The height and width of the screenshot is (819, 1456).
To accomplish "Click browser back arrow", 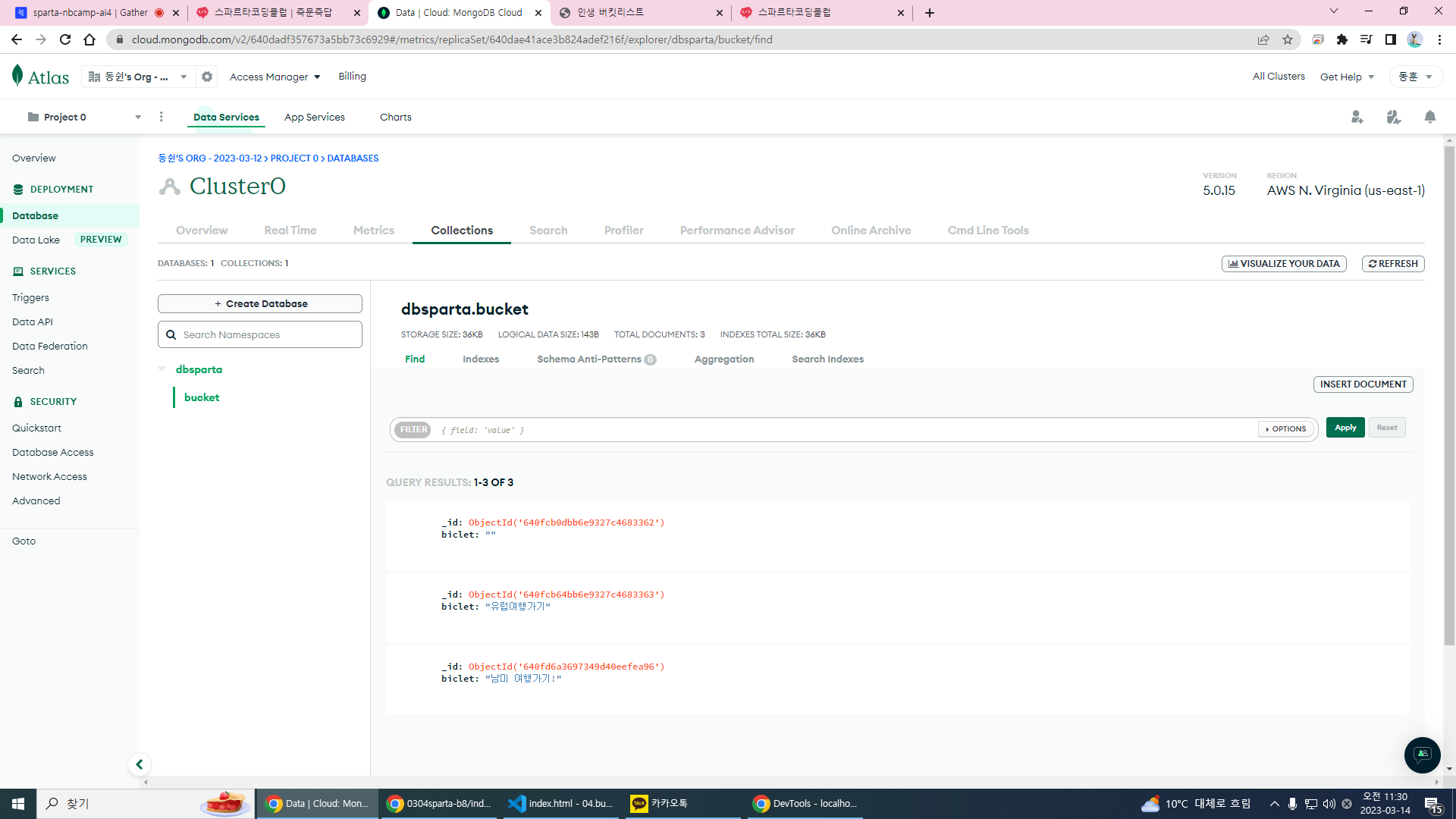I will click(x=17, y=39).
